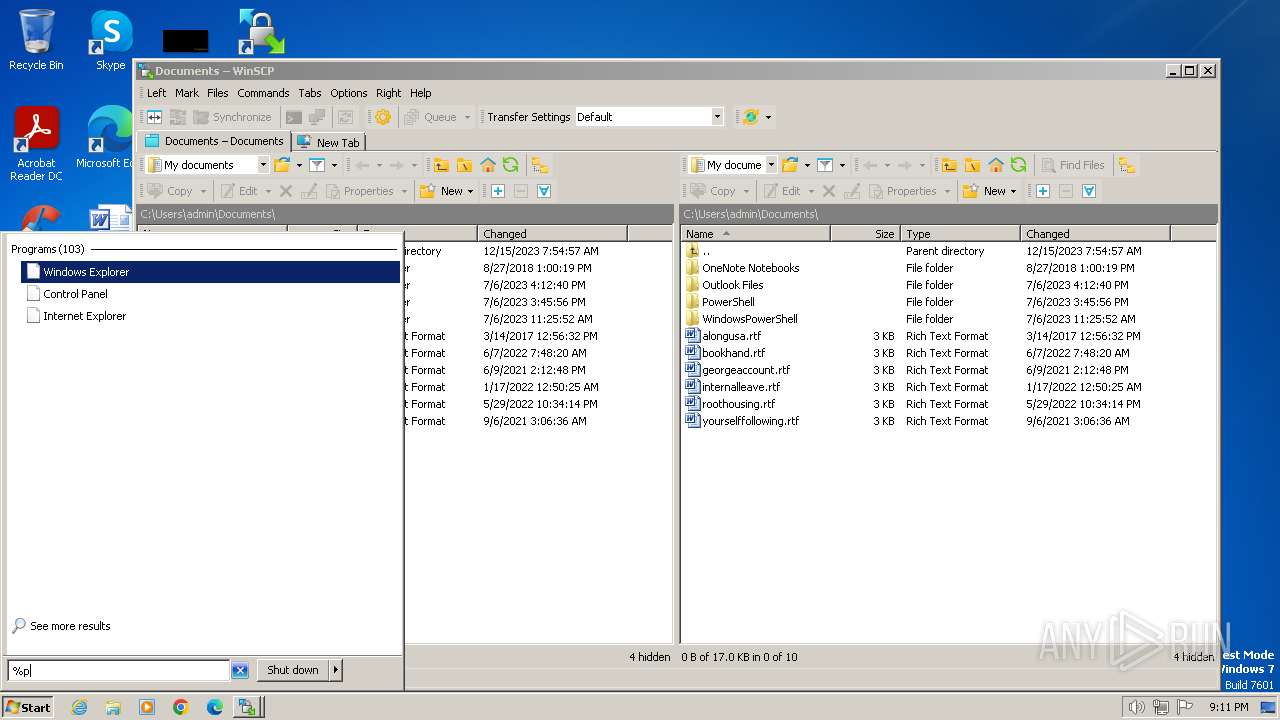
Task: Open Internet Explorer from the taskbar
Action: 79,707
